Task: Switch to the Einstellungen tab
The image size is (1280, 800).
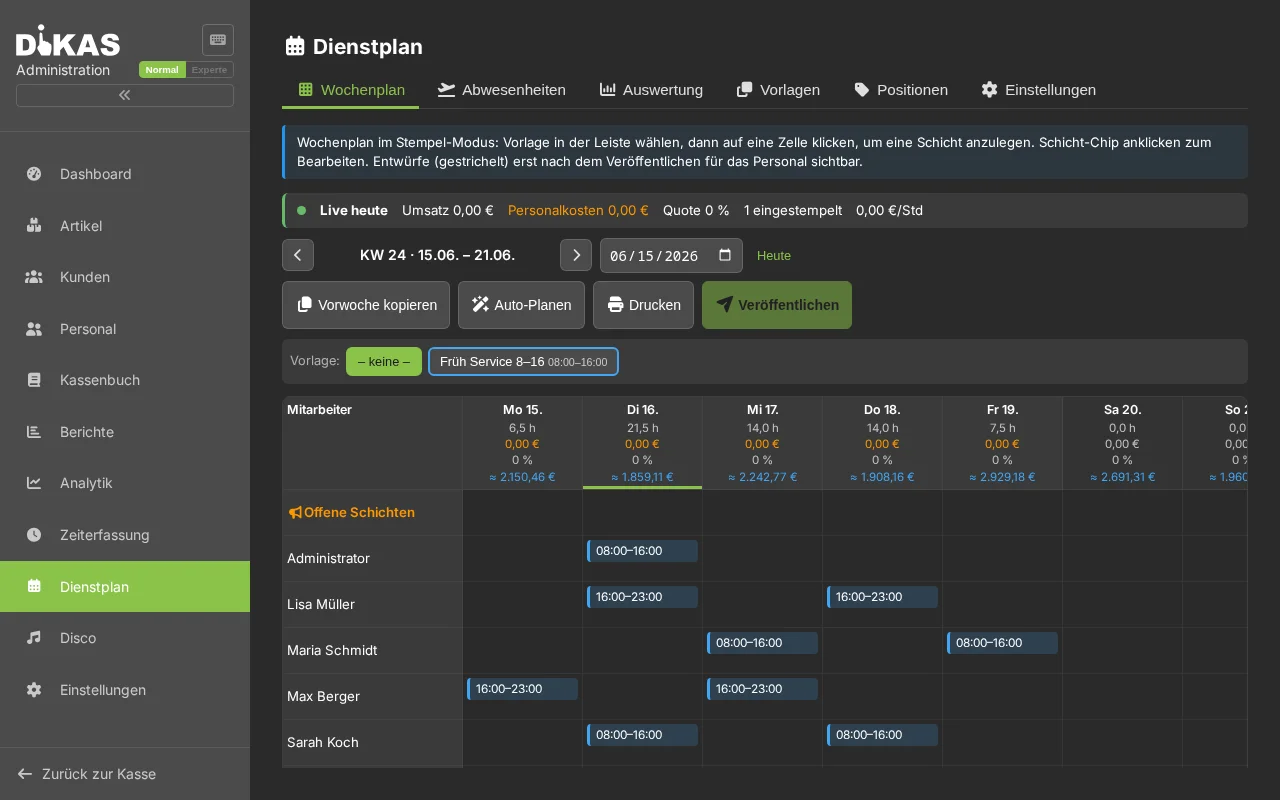Action: 1038,90
